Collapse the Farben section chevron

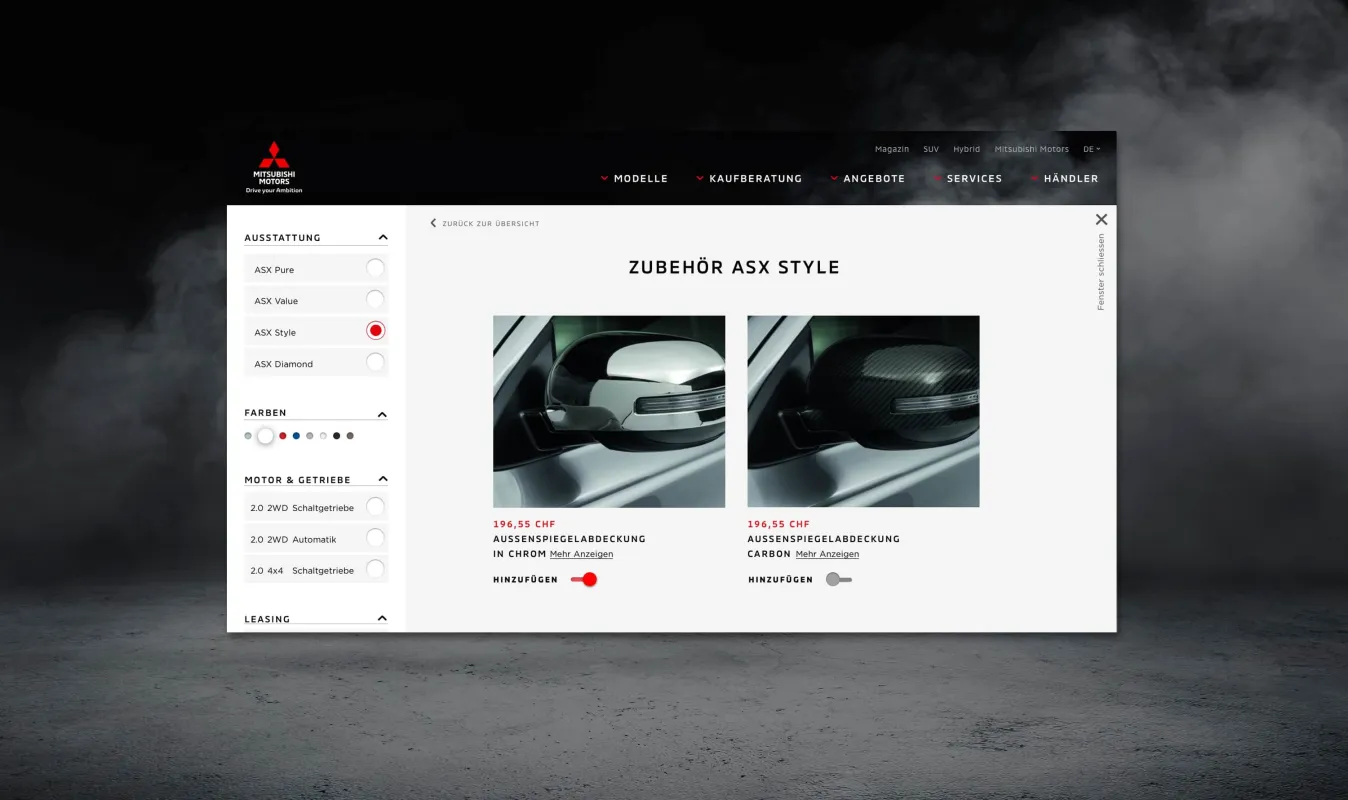pos(382,414)
